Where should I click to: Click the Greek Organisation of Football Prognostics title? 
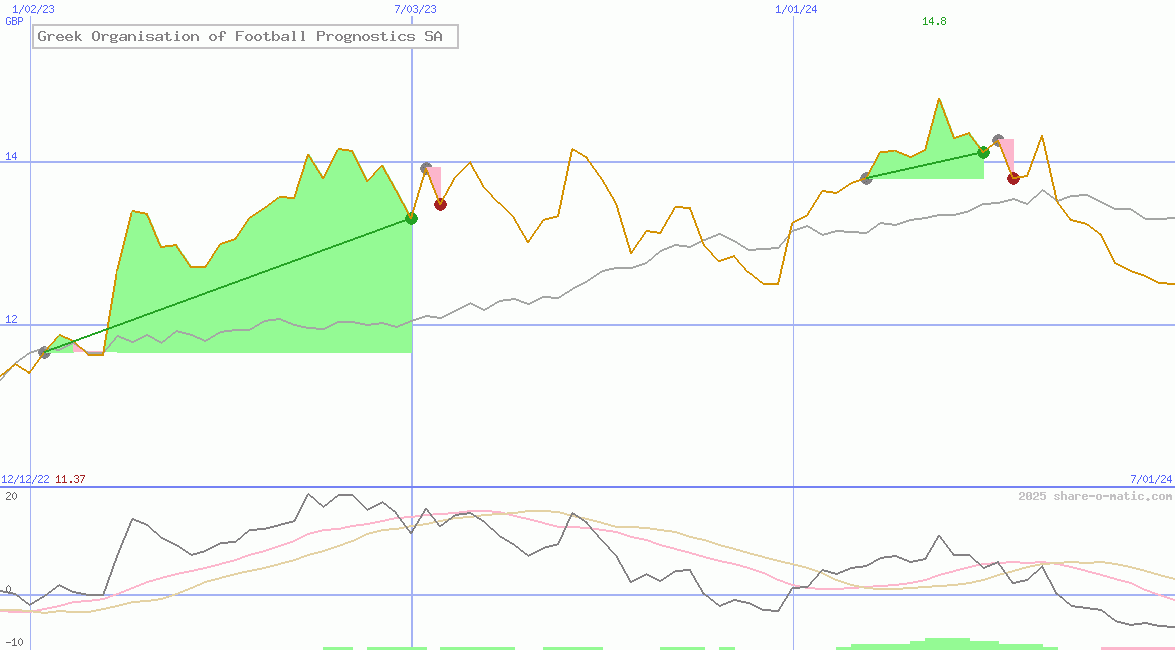click(246, 37)
